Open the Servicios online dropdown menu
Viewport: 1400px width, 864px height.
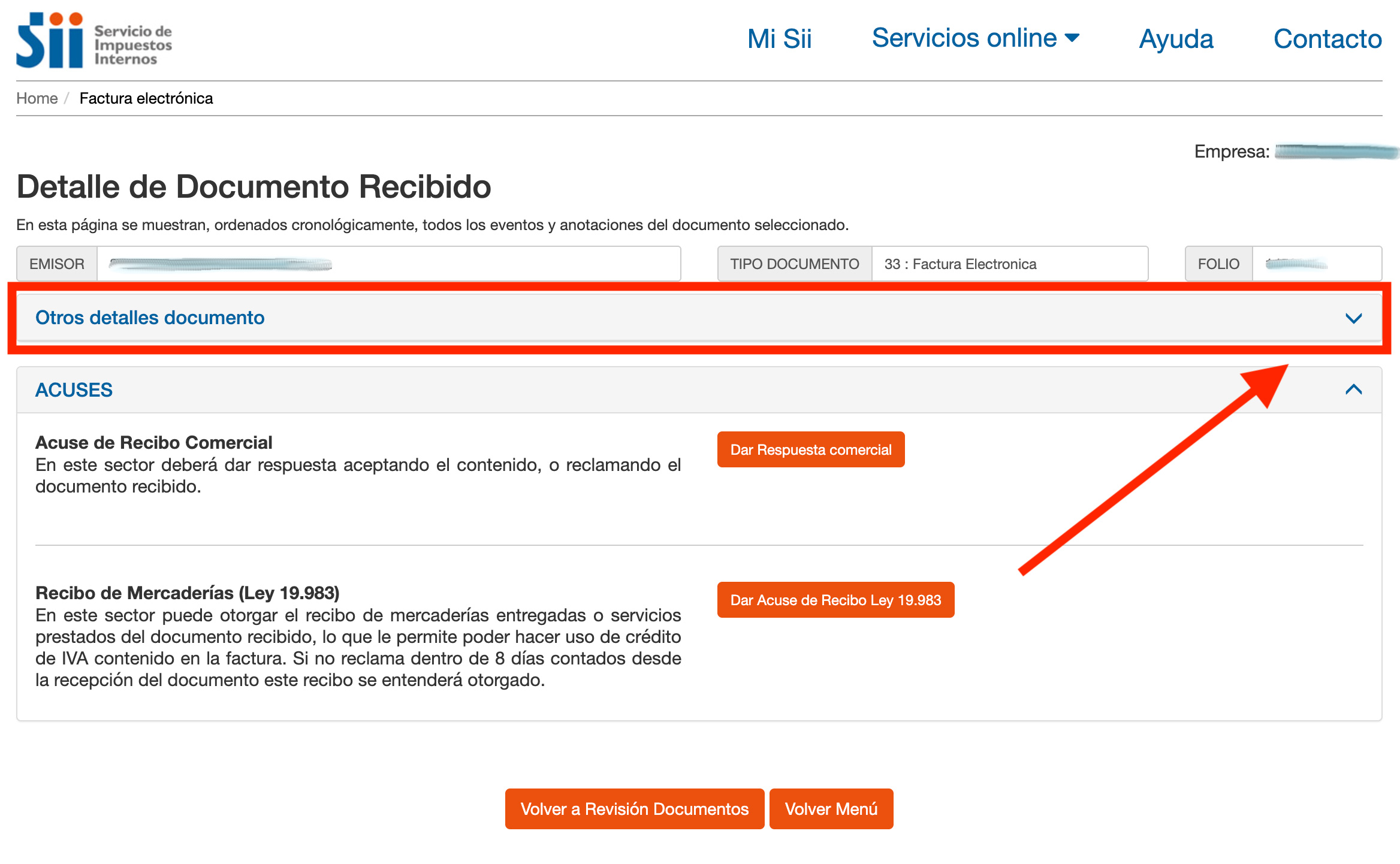[975, 38]
